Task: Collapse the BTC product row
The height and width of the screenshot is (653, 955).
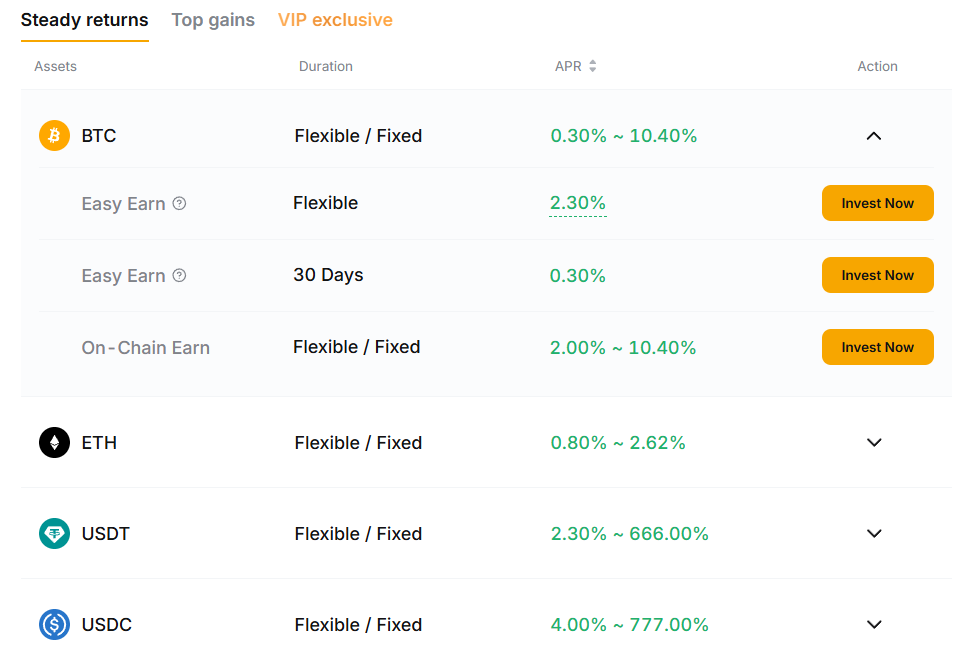Action: point(874,135)
